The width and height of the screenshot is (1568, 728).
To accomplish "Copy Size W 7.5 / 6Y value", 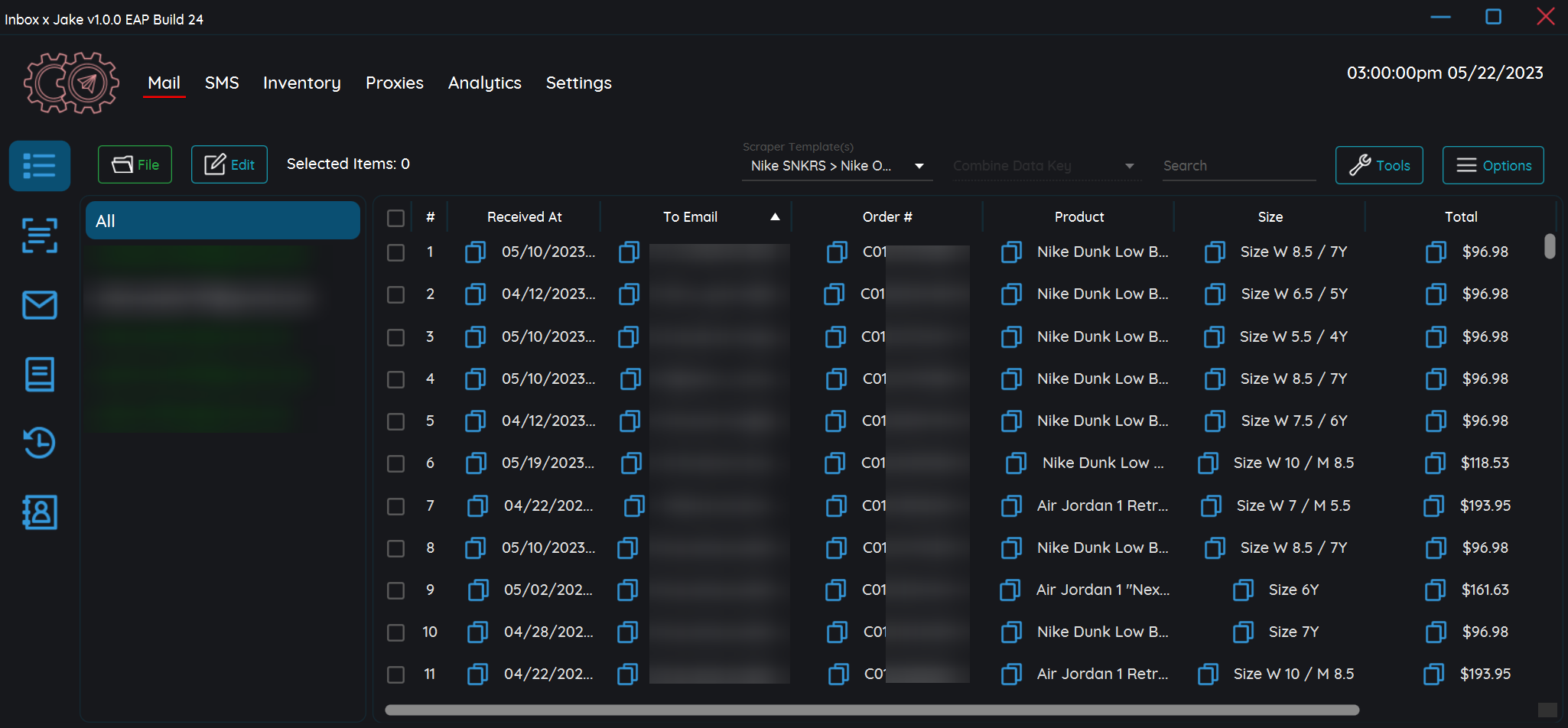I will pyautogui.click(x=1215, y=421).
